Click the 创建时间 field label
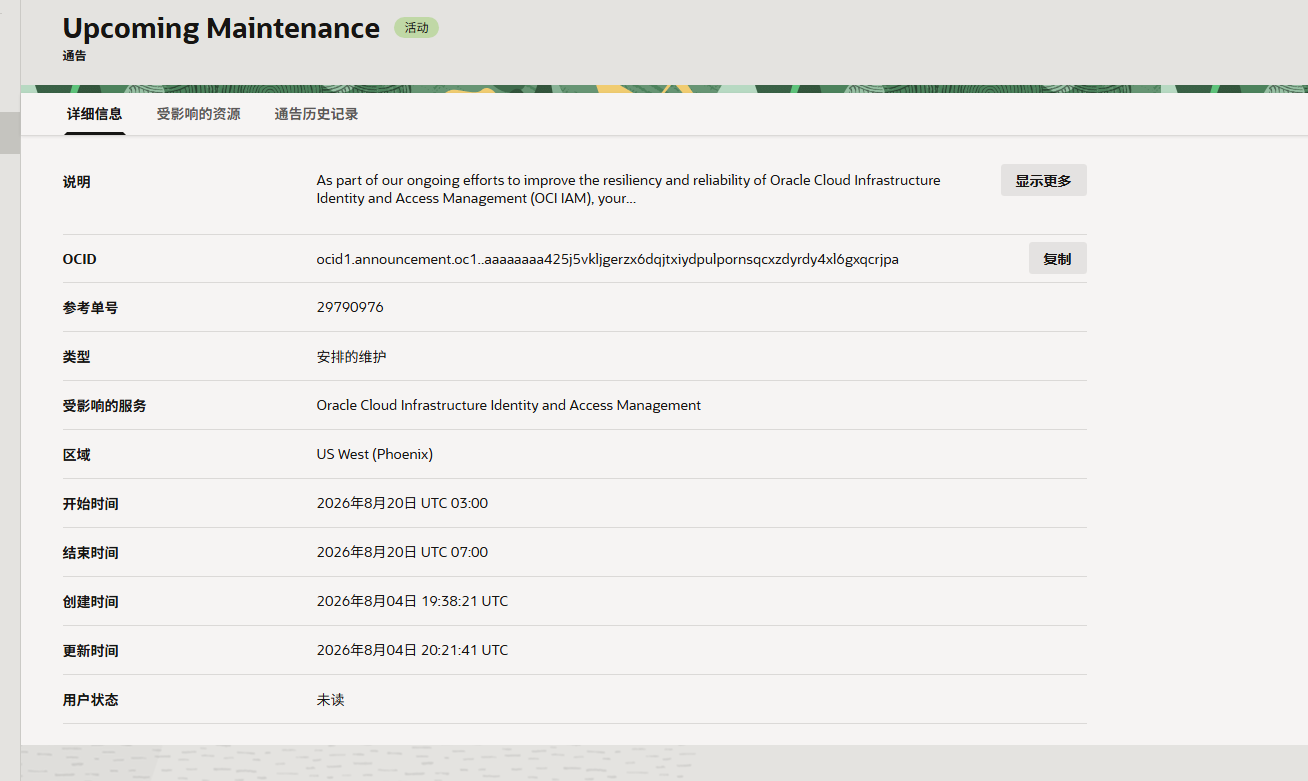1308x781 pixels. point(90,602)
